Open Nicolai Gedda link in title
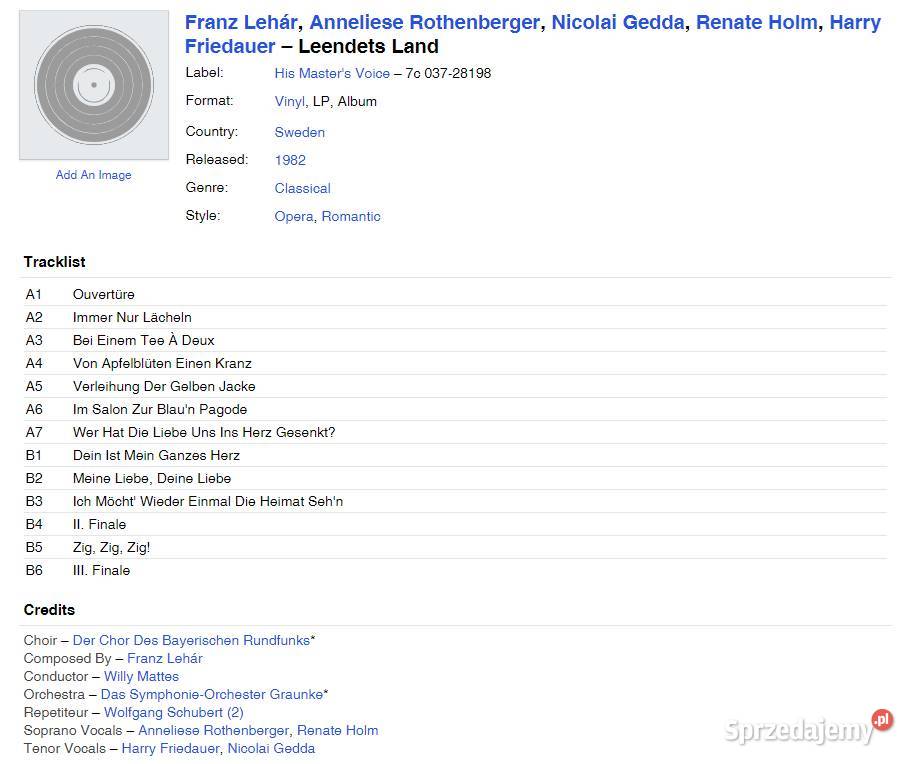913x764 pixels. pyautogui.click(x=618, y=22)
